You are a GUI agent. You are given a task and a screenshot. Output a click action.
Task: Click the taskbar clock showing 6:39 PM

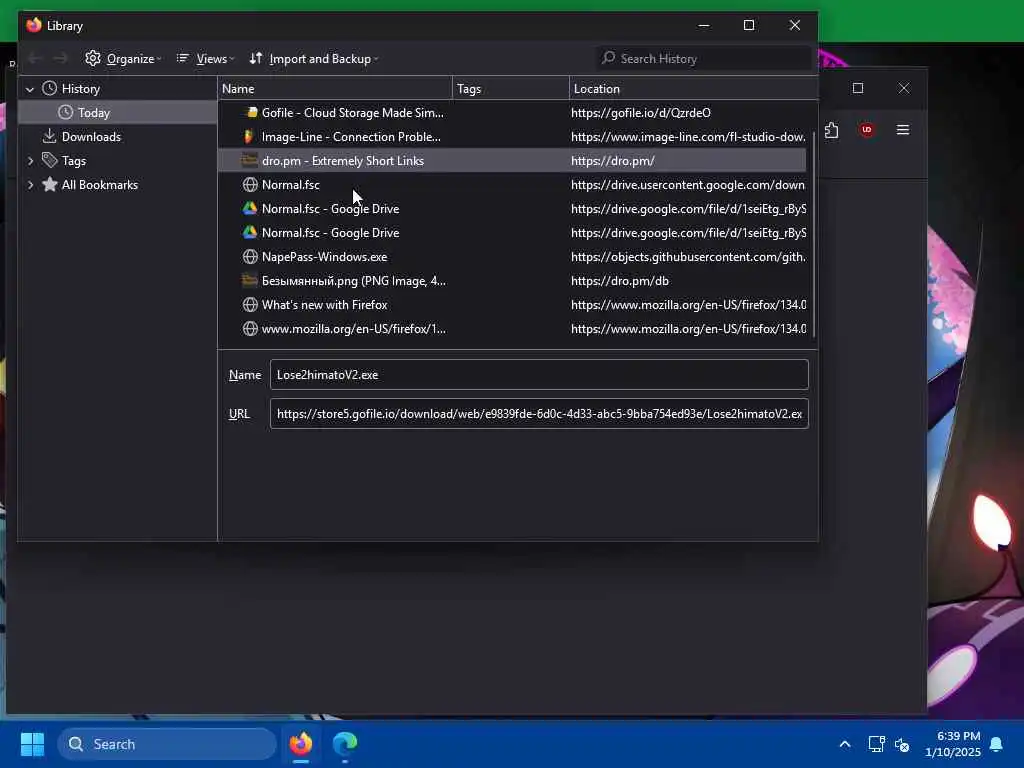tap(953, 744)
